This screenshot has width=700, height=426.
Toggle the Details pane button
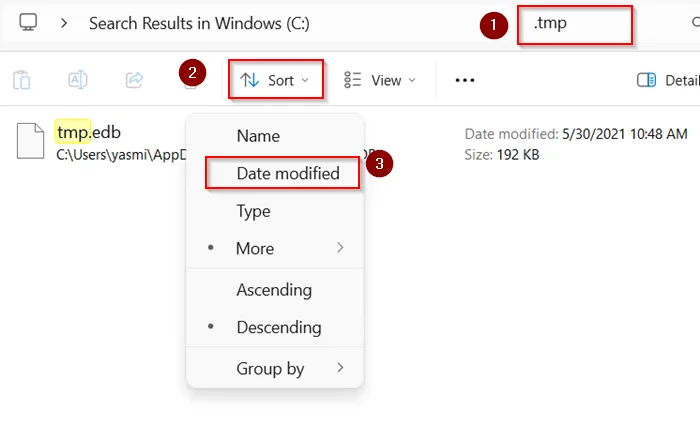point(668,80)
